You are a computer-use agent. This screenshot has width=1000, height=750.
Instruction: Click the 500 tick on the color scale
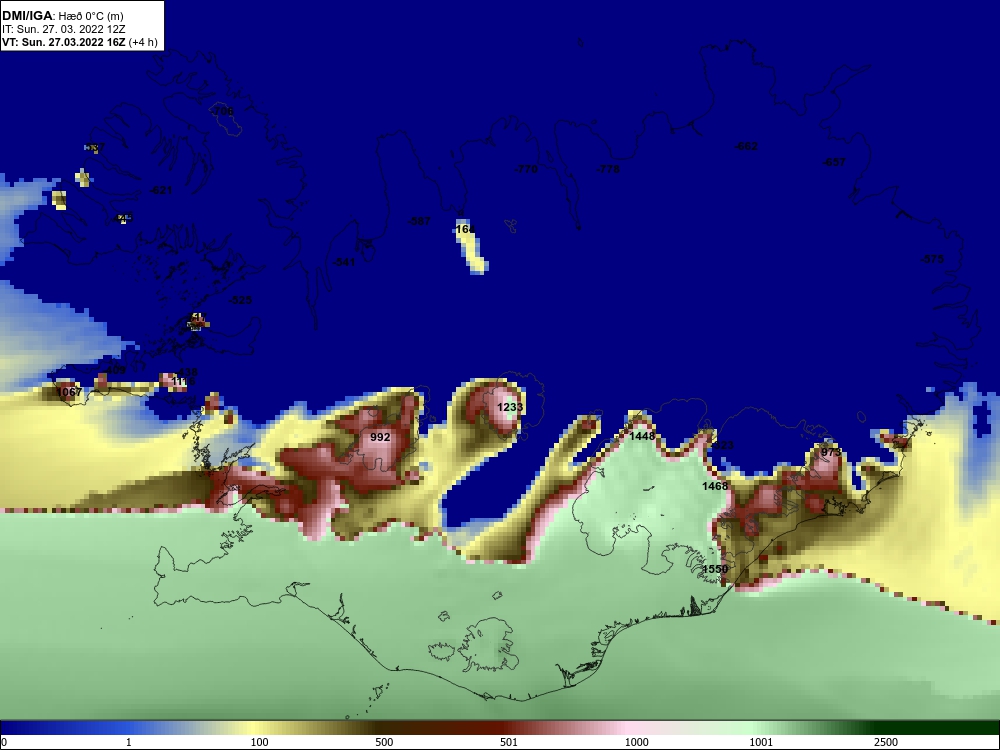pos(384,742)
